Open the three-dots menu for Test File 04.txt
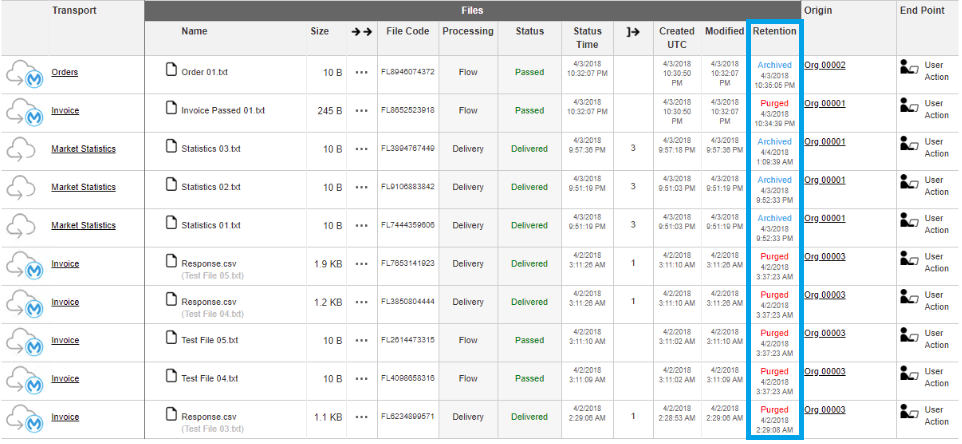Screen dimensions: 962x444 [x=361, y=379]
